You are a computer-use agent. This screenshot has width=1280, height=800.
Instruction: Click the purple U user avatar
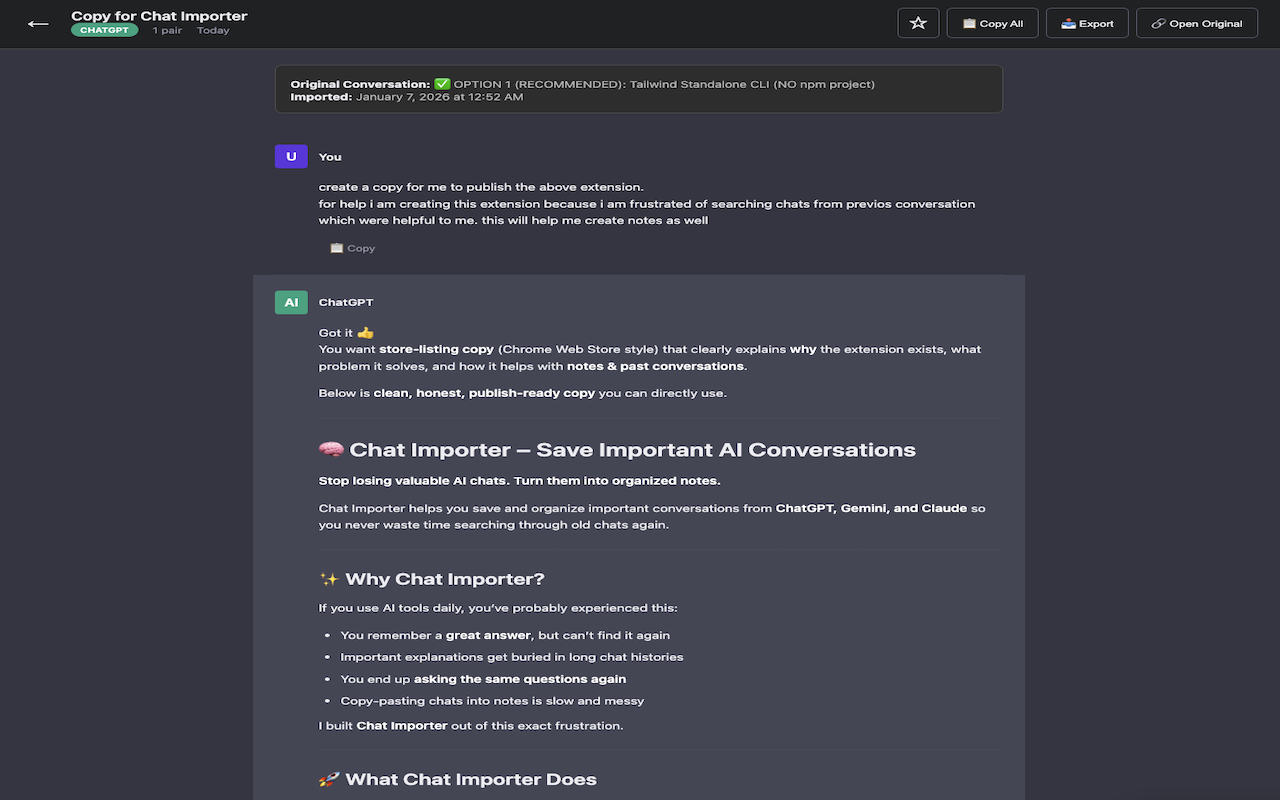[x=290, y=156]
